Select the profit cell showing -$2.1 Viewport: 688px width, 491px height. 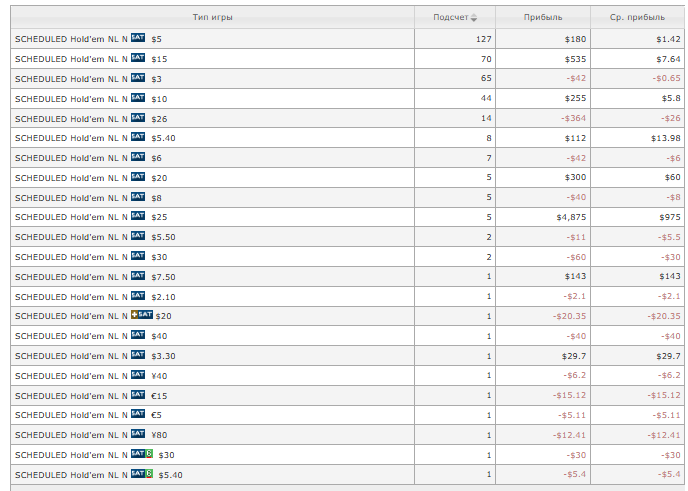543,297
